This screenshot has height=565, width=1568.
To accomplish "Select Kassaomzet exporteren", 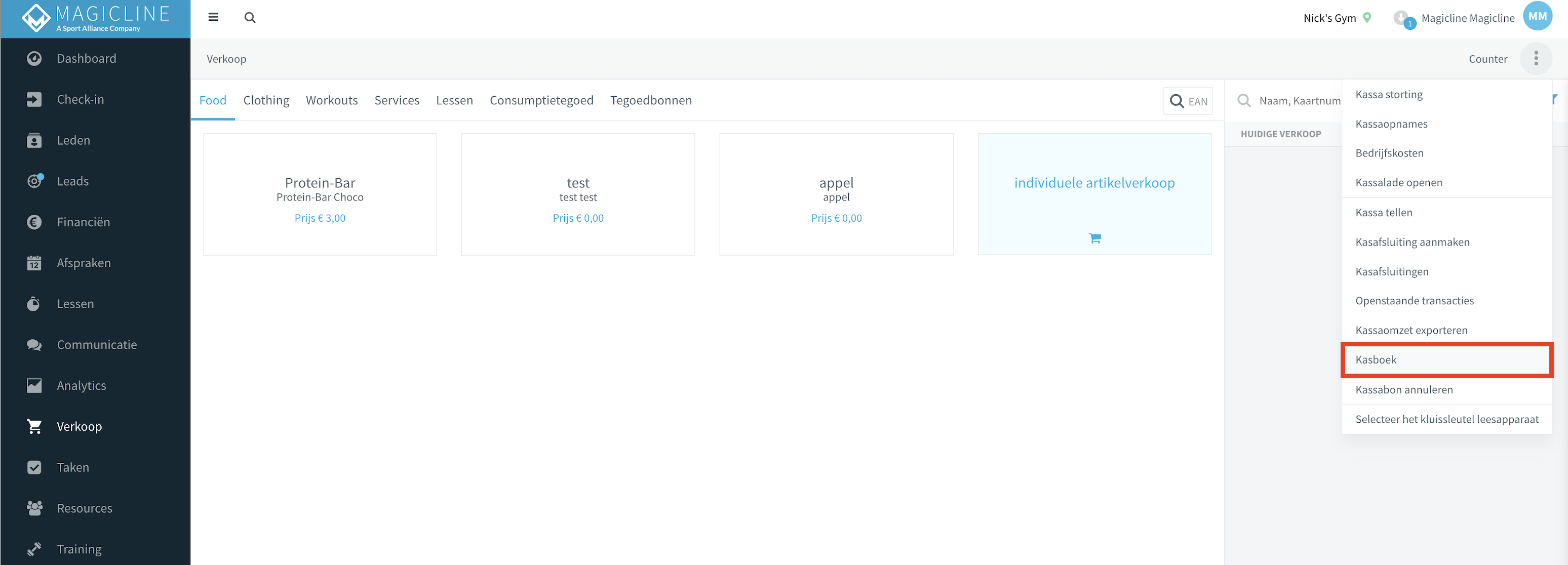I will [1446, 330].
